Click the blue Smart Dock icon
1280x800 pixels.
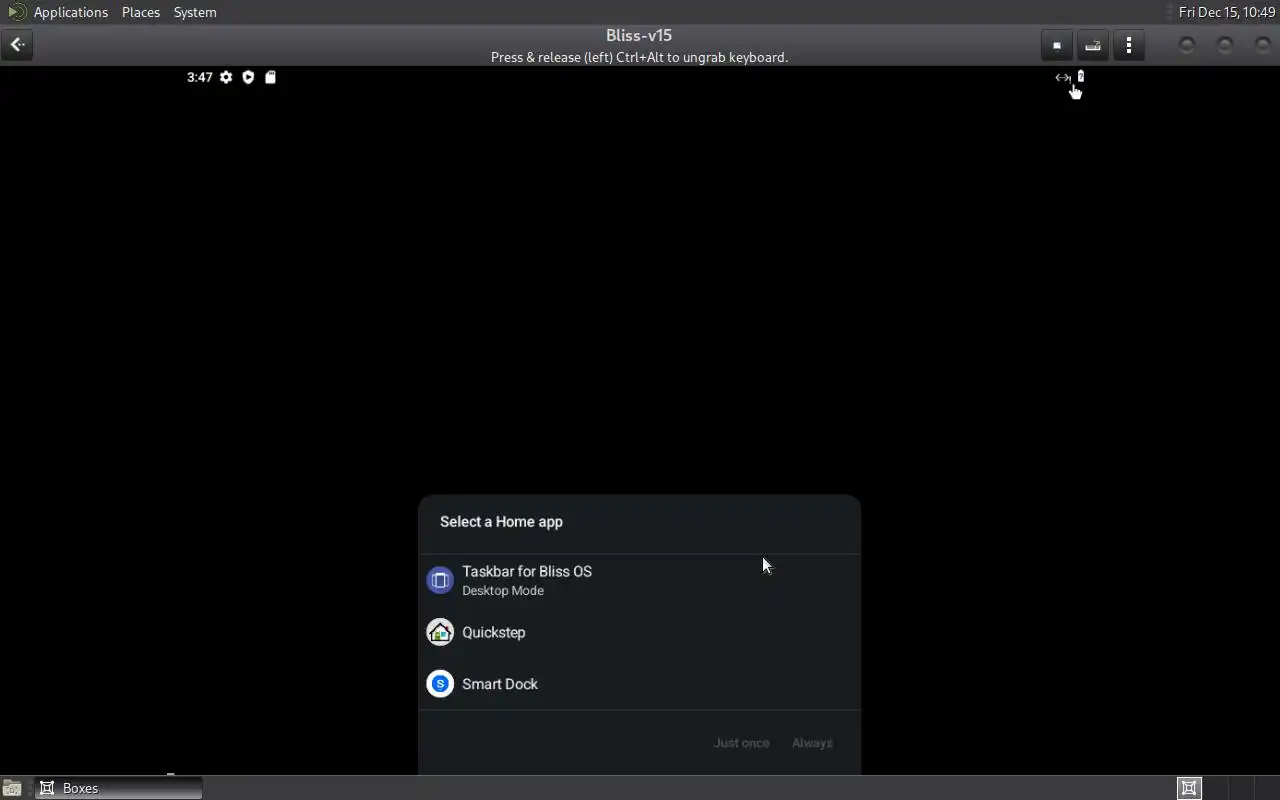click(440, 684)
